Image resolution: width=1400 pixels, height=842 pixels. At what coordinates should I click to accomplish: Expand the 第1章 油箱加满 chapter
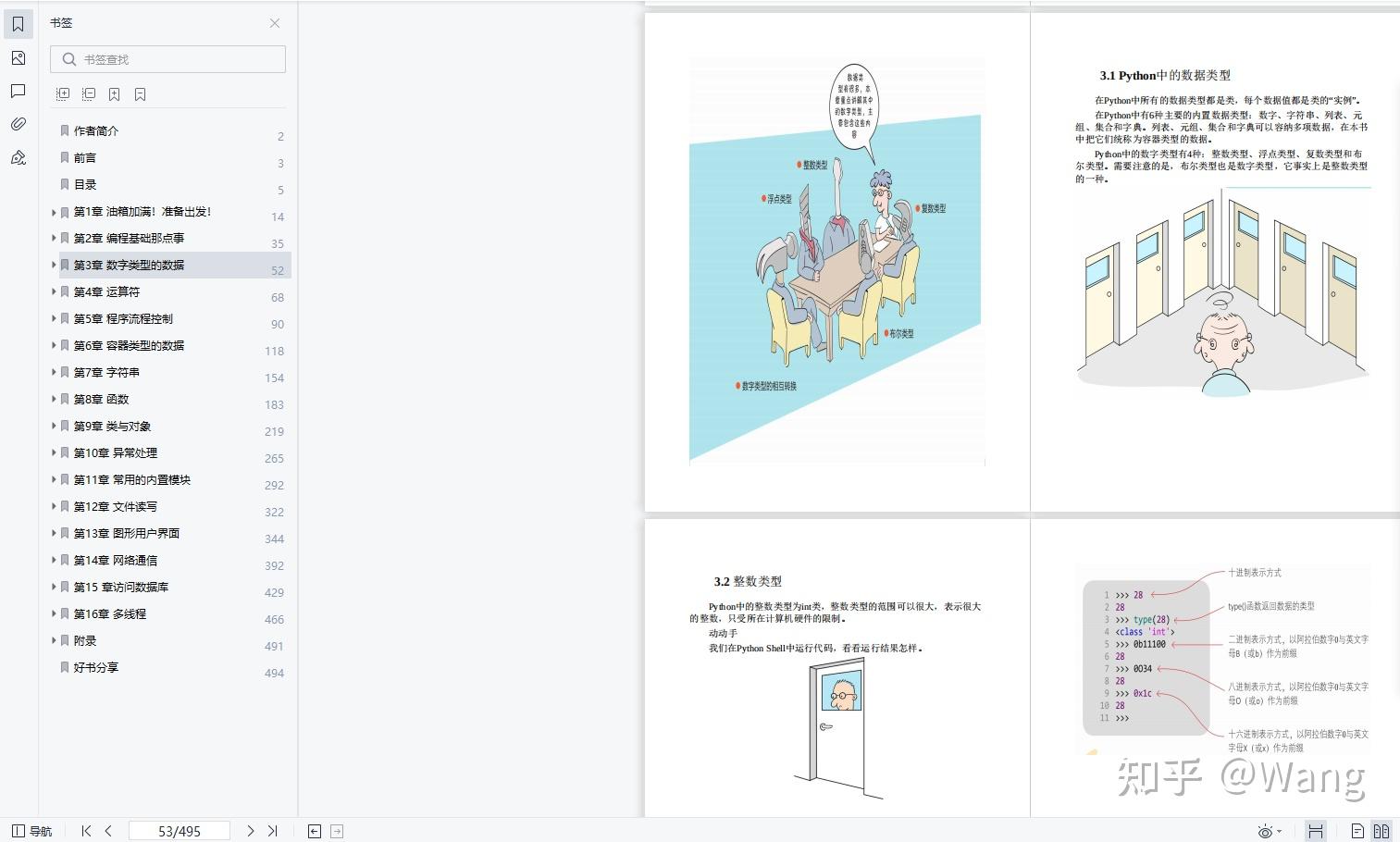point(53,211)
